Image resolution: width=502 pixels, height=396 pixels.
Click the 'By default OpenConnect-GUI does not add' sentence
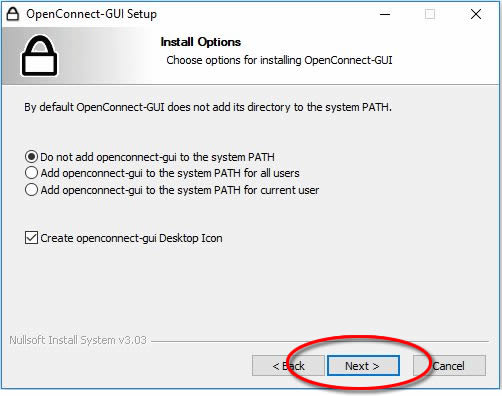pos(208,107)
